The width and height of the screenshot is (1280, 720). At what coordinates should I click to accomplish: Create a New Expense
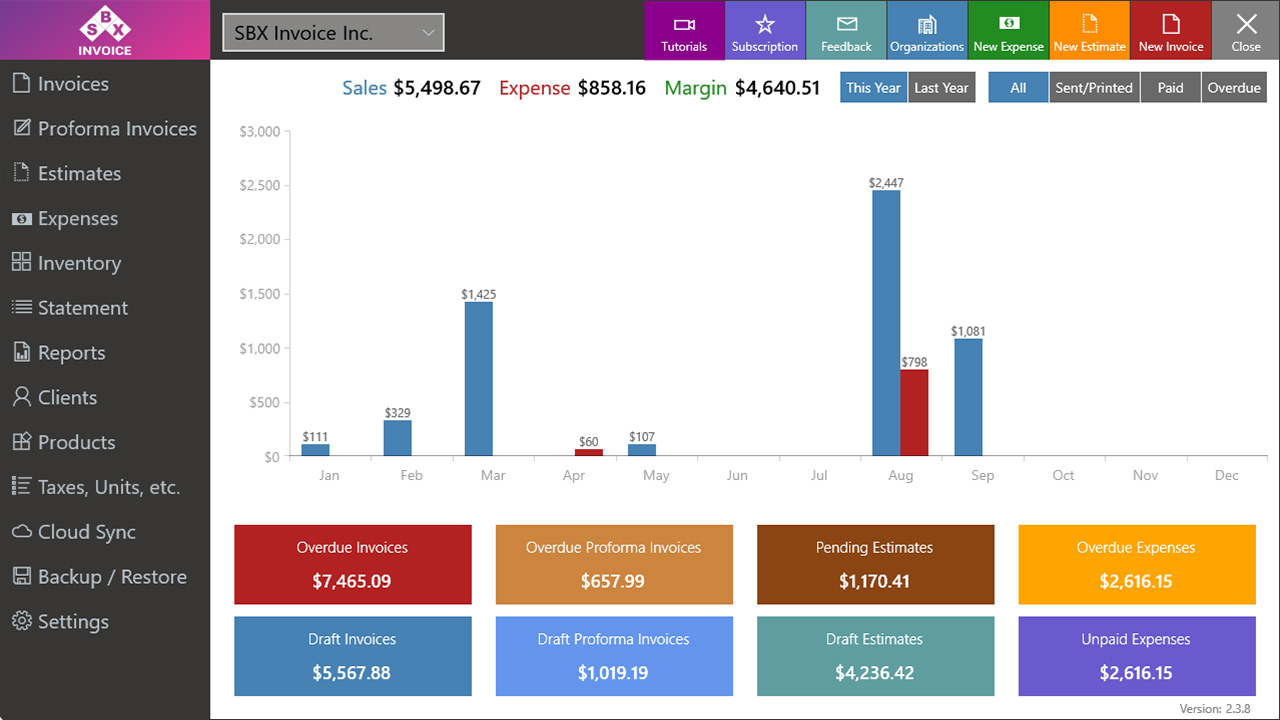click(1008, 31)
